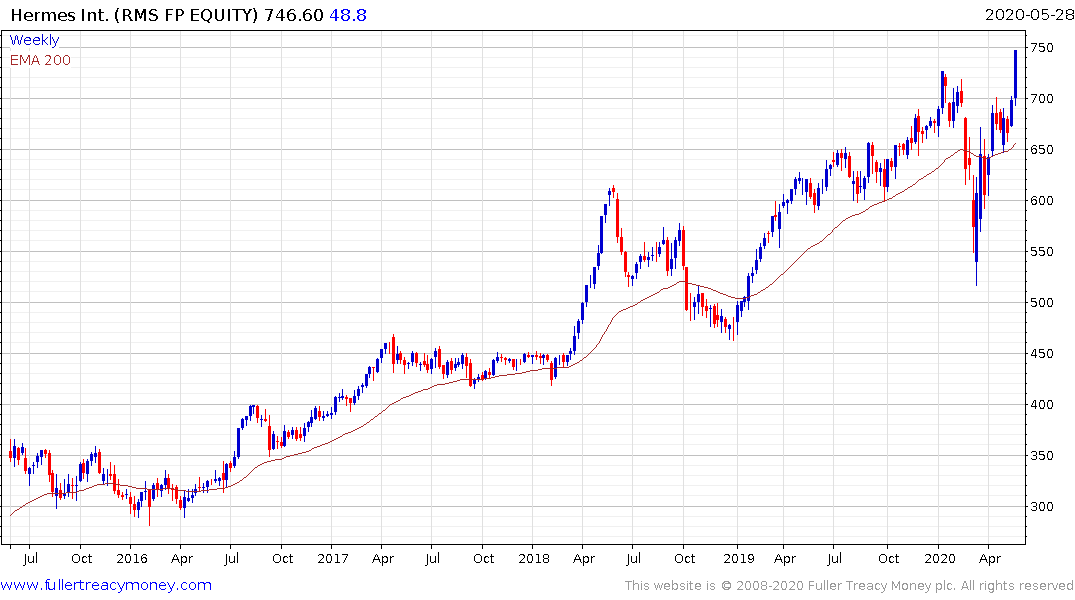The height and width of the screenshot is (600, 1075).
Task: Click the Weekly interval label
Action: [x=34, y=40]
